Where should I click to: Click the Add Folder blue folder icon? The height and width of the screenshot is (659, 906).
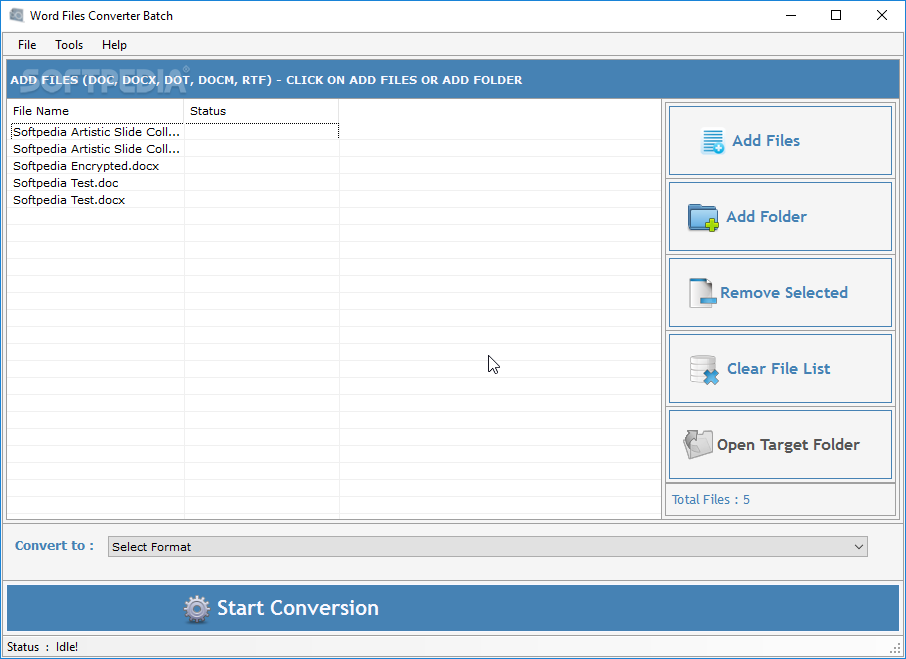click(x=703, y=218)
